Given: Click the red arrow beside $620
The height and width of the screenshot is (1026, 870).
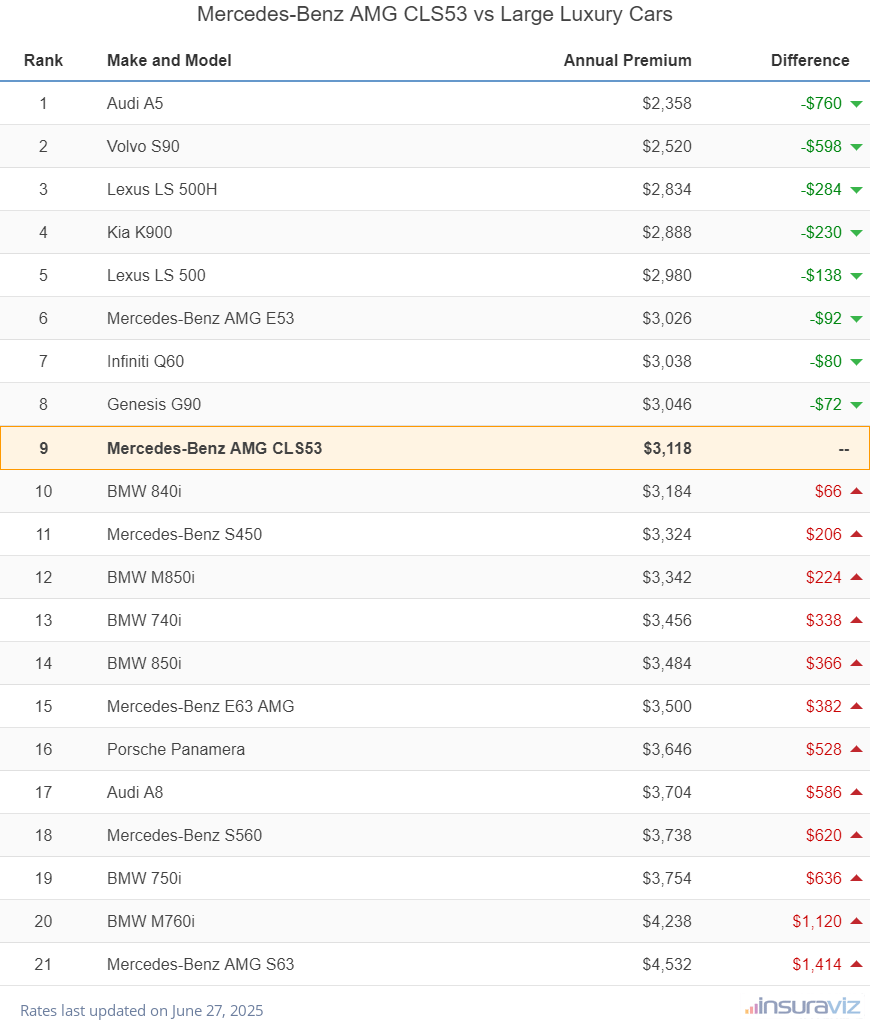Looking at the screenshot, I should click(856, 835).
